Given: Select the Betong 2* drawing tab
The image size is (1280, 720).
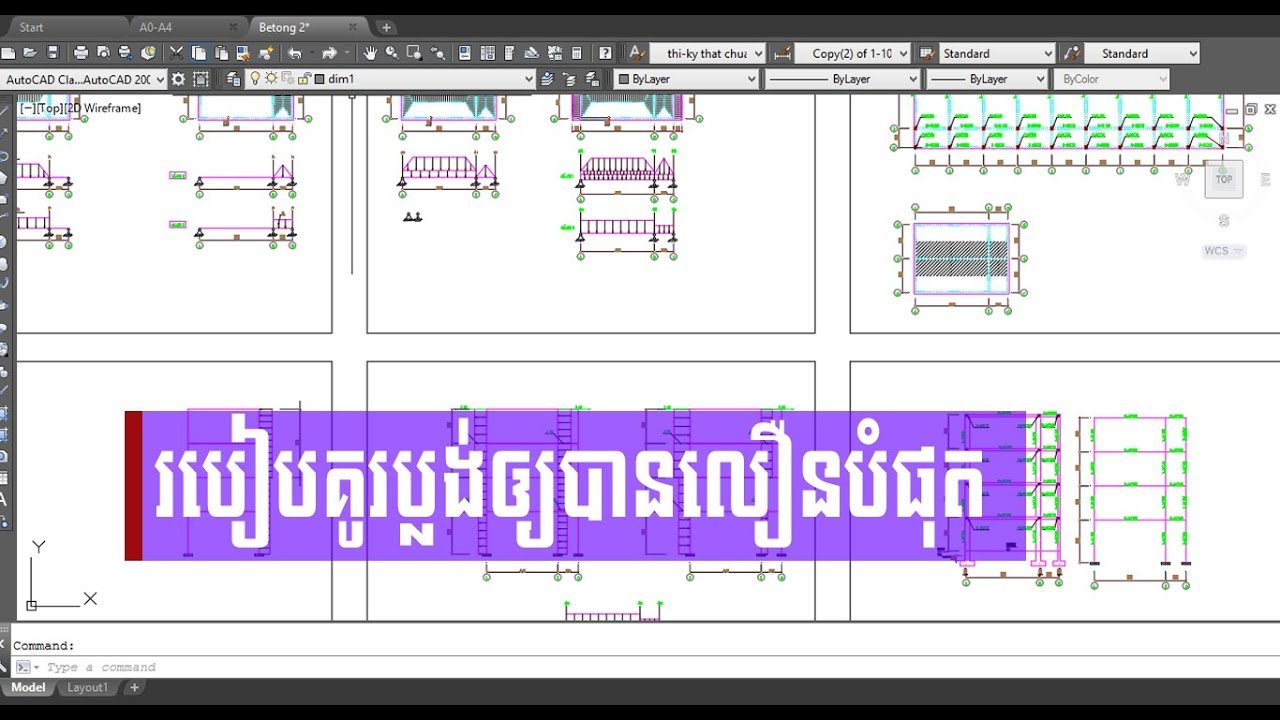Looking at the screenshot, I should point(284,27).
